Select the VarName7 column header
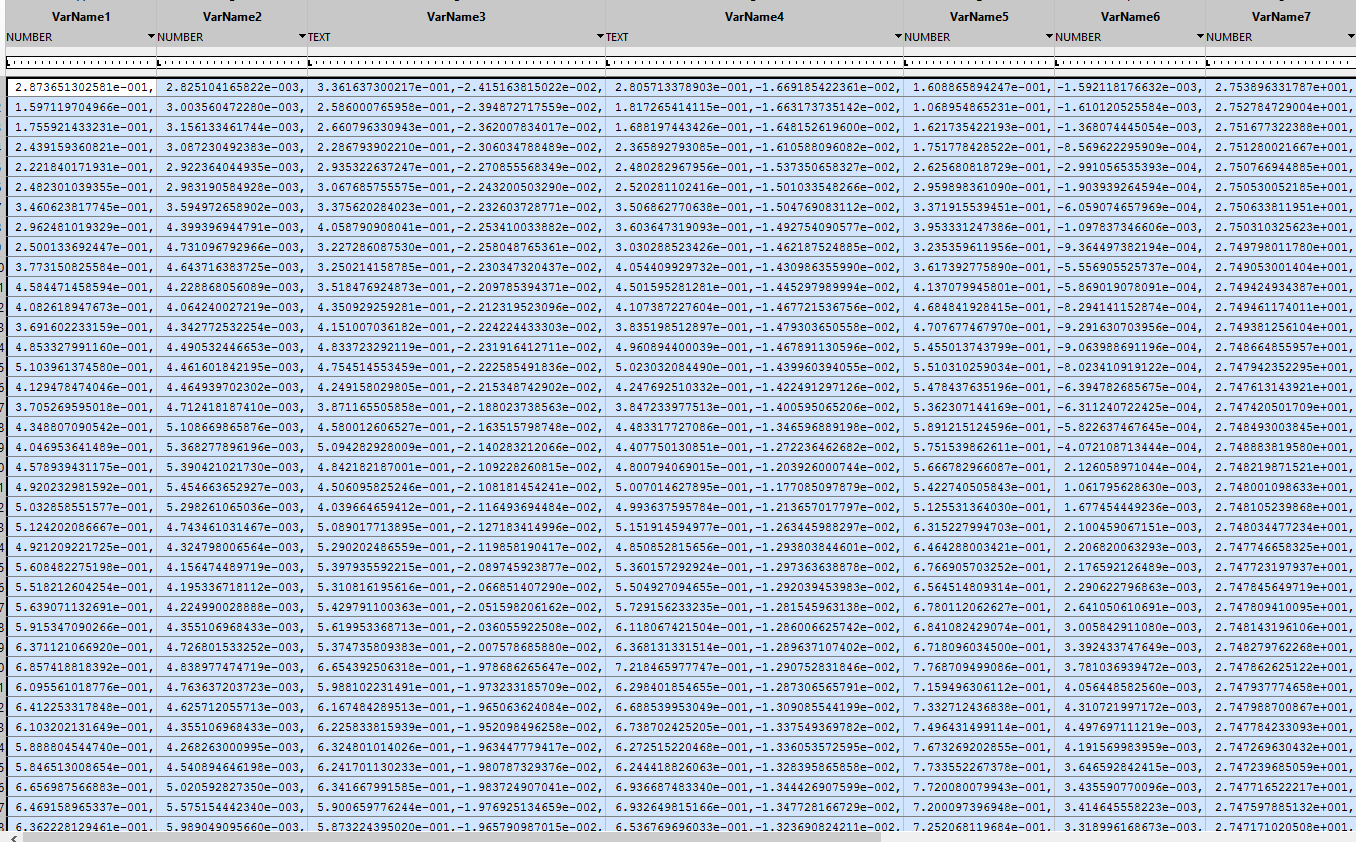 pyautogui.click(x=1281, y=17)
